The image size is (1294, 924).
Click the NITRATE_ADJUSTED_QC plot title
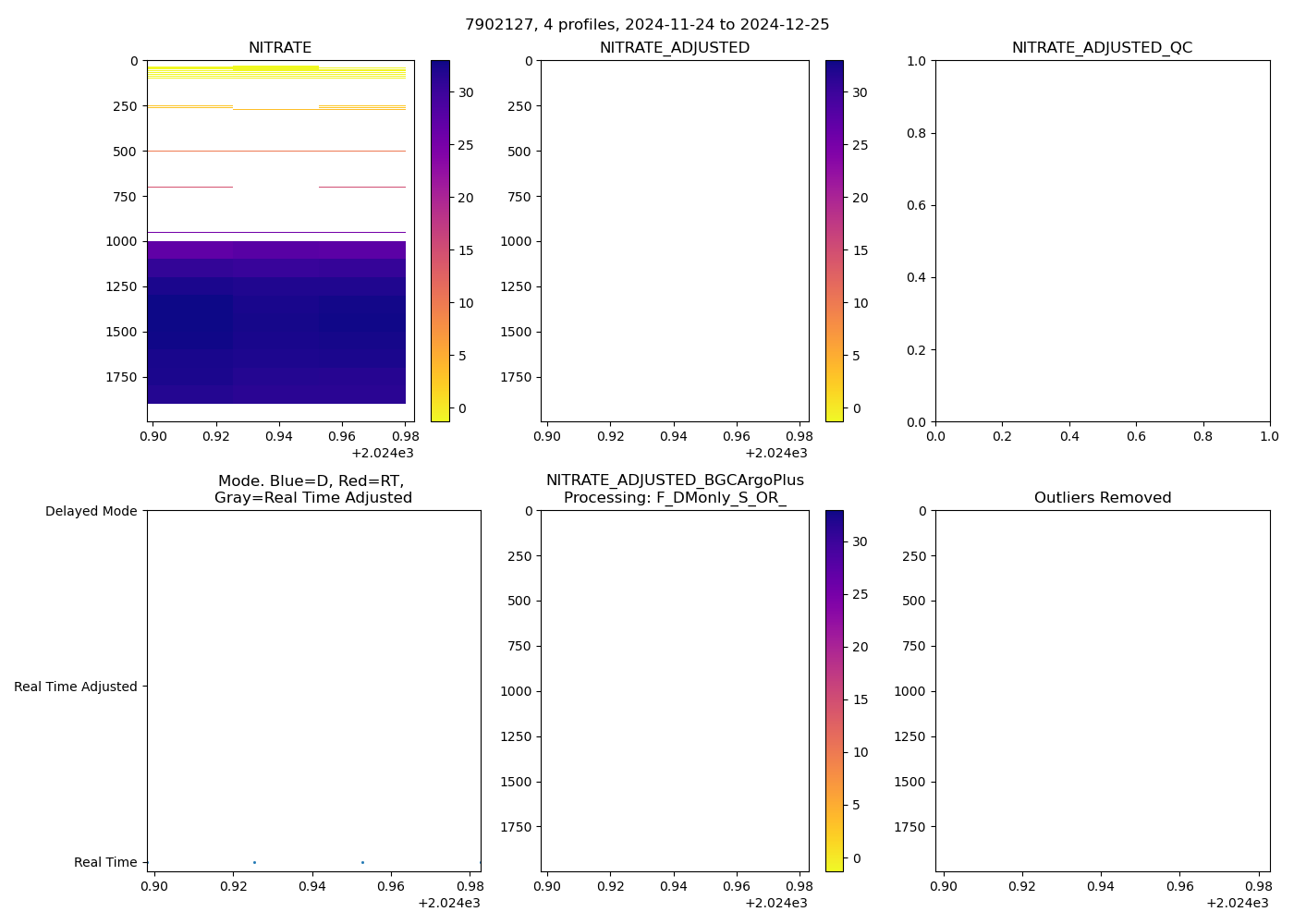[x=1102, y=48]
